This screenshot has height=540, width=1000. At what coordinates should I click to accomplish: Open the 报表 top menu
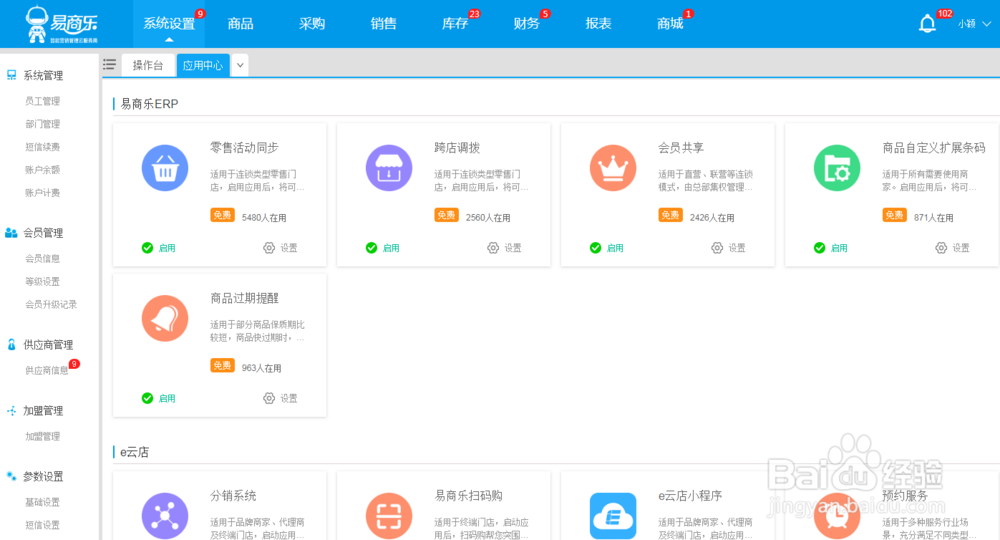[598, 24]
